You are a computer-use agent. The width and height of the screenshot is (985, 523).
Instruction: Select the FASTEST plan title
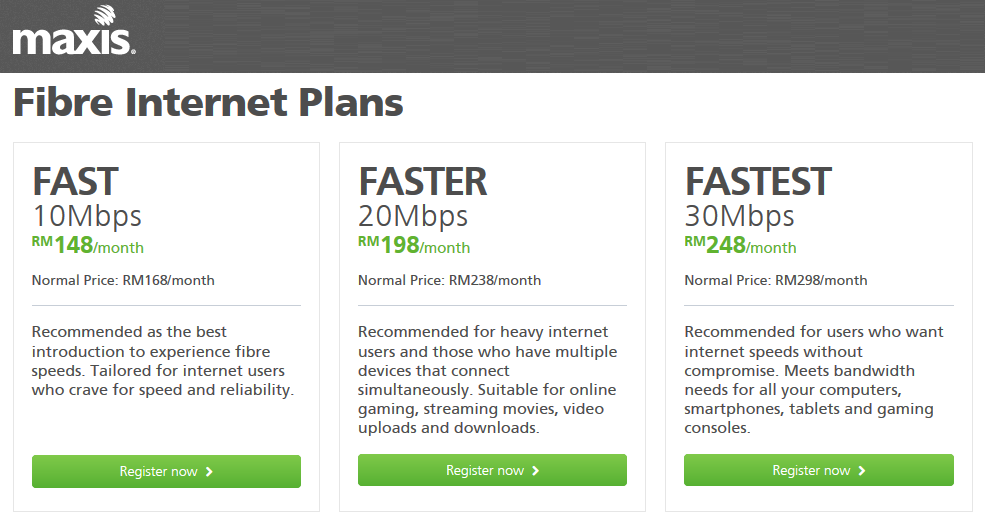(758, 182)
